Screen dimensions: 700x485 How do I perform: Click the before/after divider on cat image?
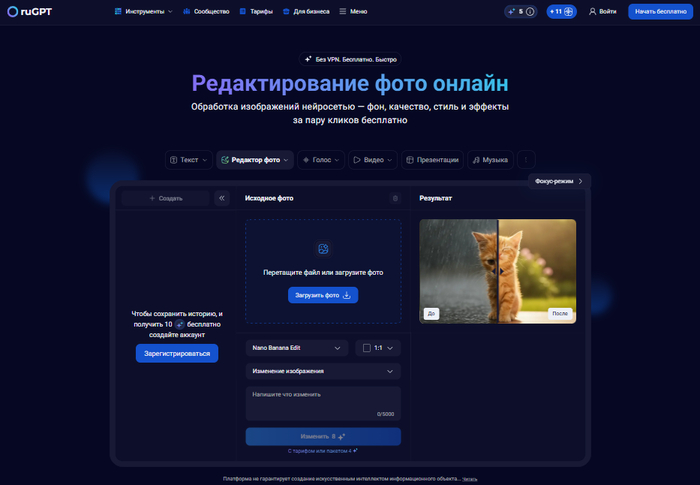[497, 272]
